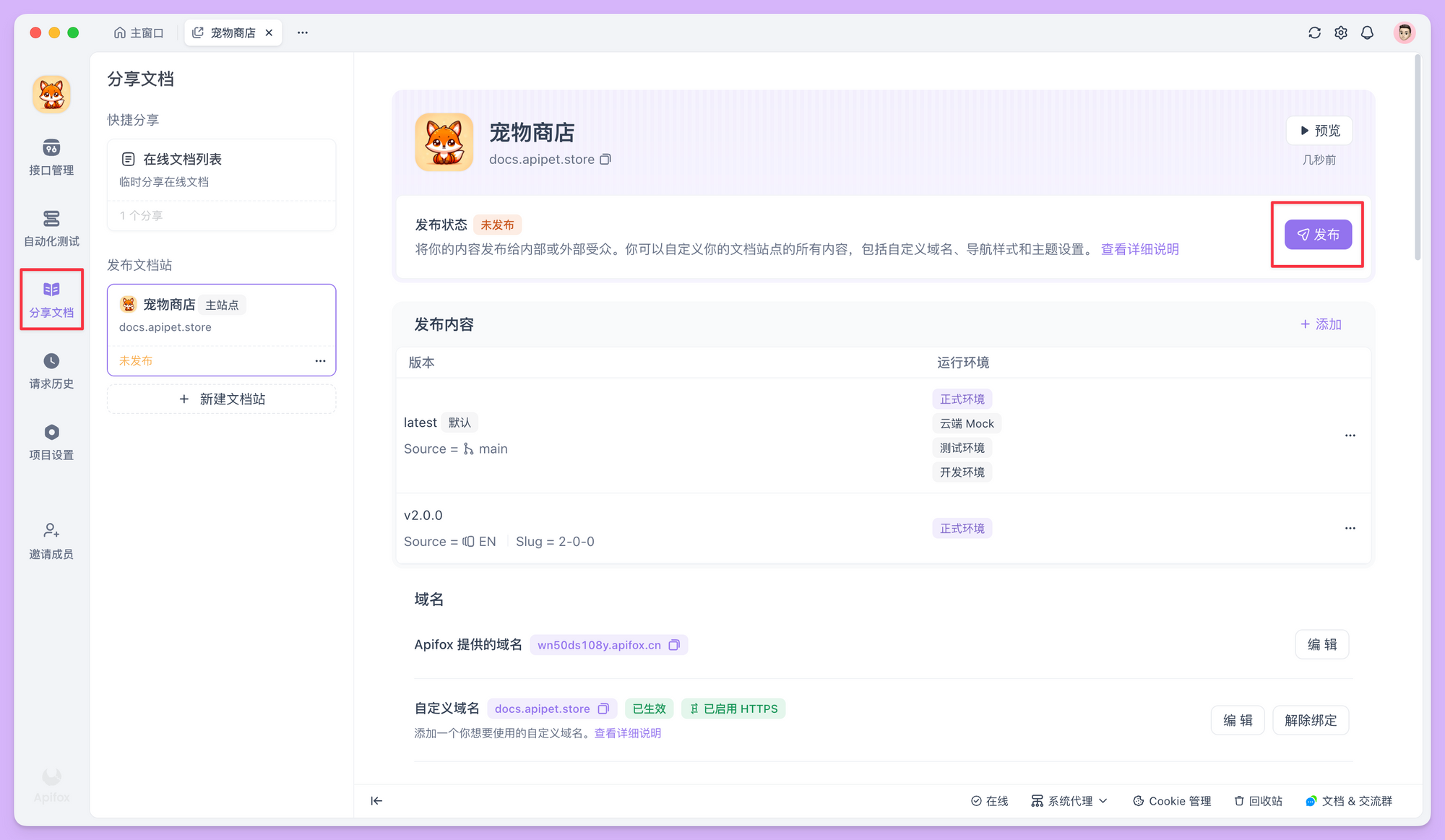Select the 宠物商店 主站点 doc site card

click(221, 330)
